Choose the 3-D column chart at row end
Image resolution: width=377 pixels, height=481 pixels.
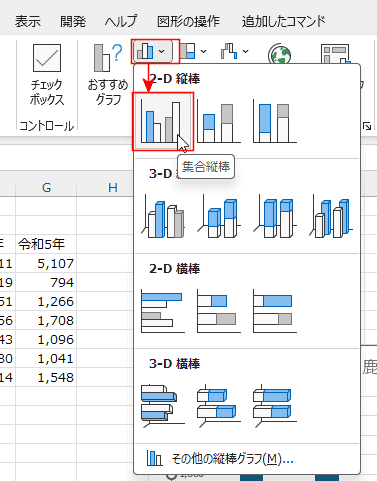pos(331,217)
